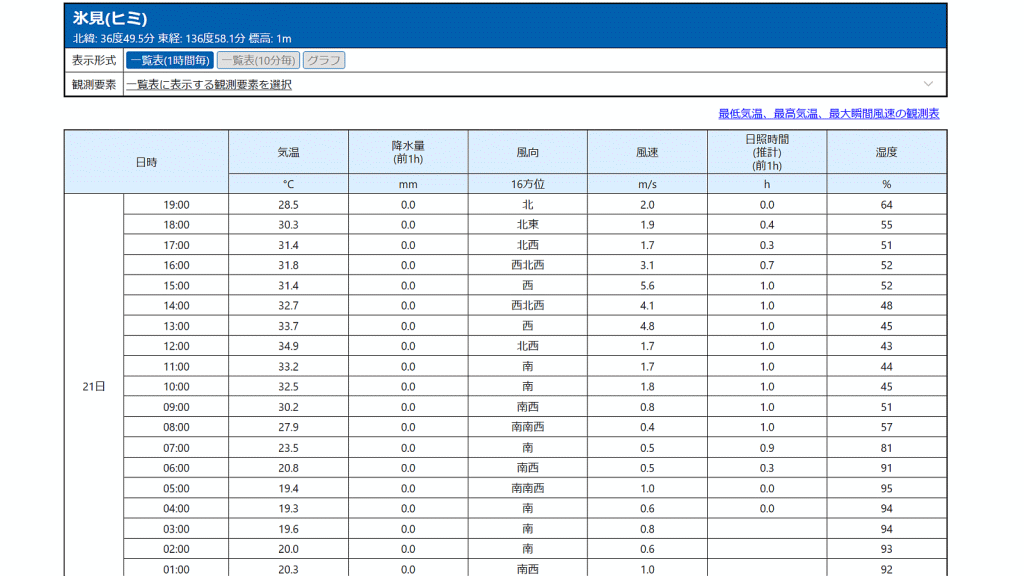
Task: Open the 最低気温、最高気温、最大瞬間風速の観測表 link
Action: (828, 114)
